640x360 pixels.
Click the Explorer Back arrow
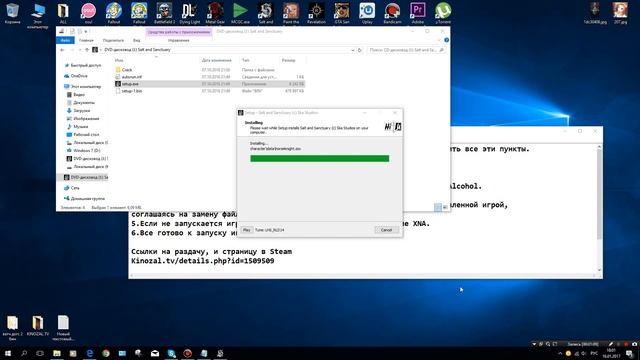[62, 50]
